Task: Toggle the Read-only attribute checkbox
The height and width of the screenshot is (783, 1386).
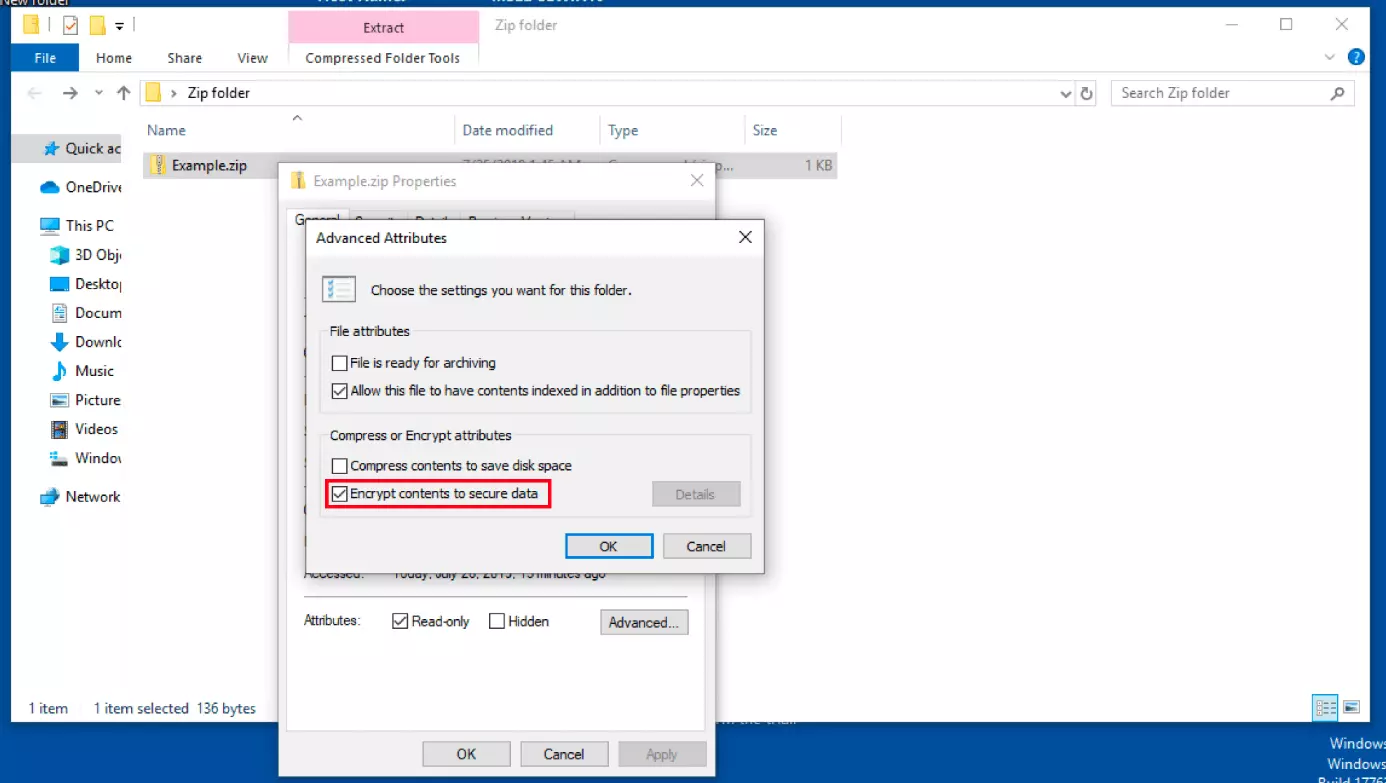Action: point(401,621)
